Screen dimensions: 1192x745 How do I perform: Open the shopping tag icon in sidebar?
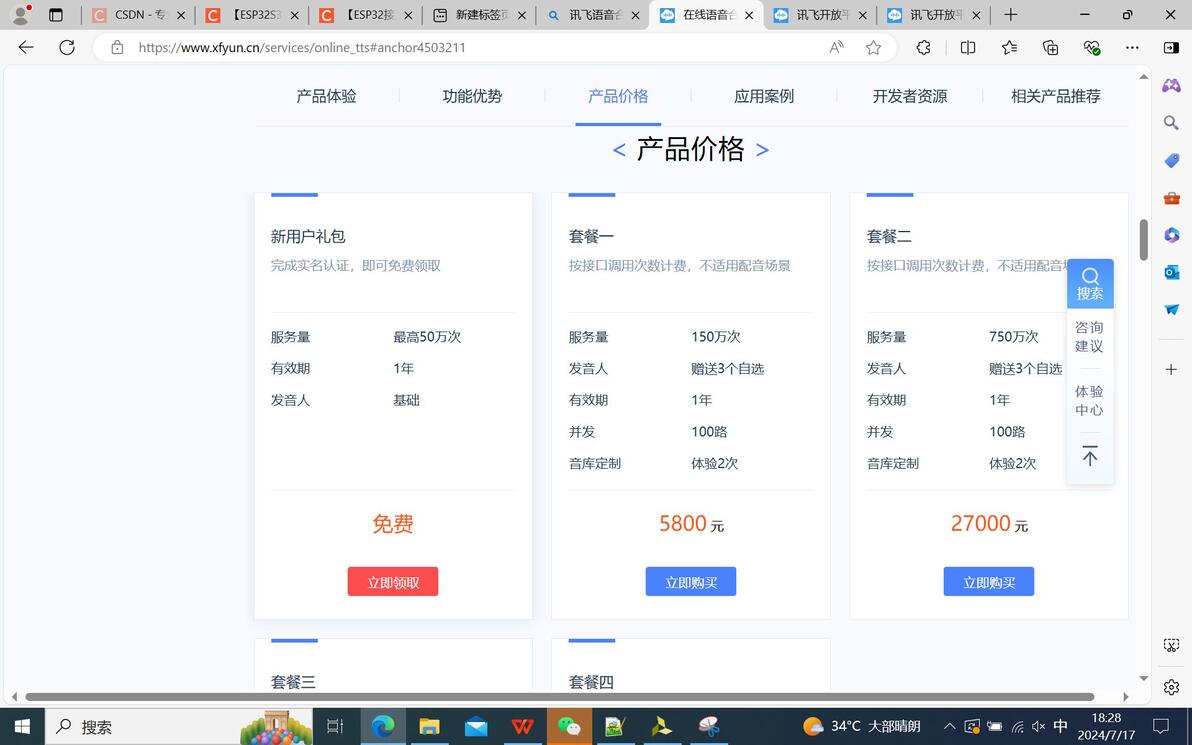point(1171,160)
